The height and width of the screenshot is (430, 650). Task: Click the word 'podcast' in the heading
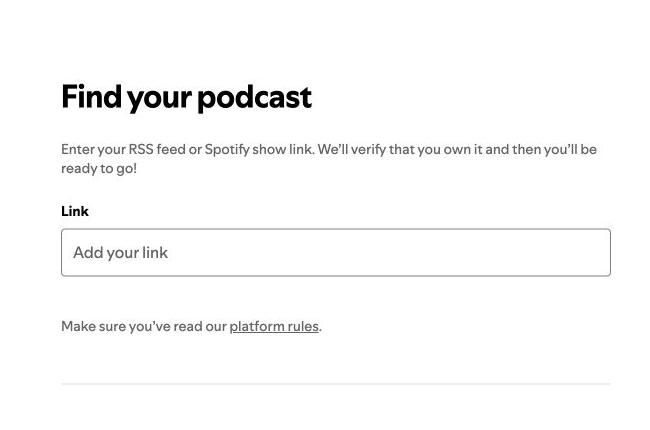pyautogui.click(x=255, y=99)
